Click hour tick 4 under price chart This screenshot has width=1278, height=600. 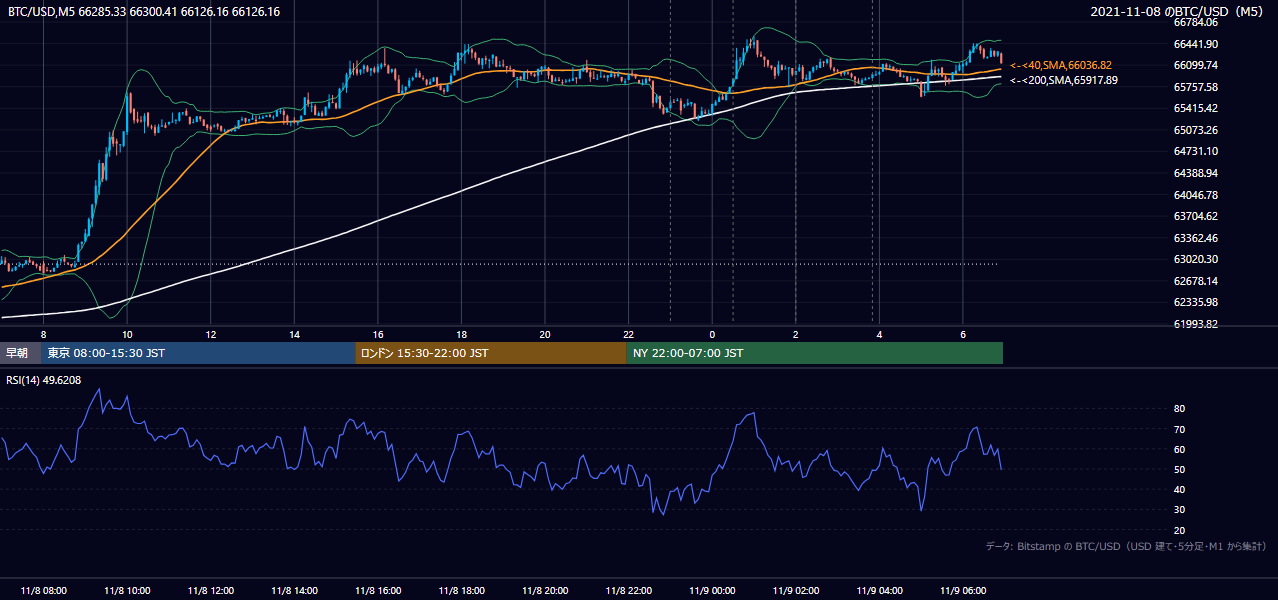879,334
